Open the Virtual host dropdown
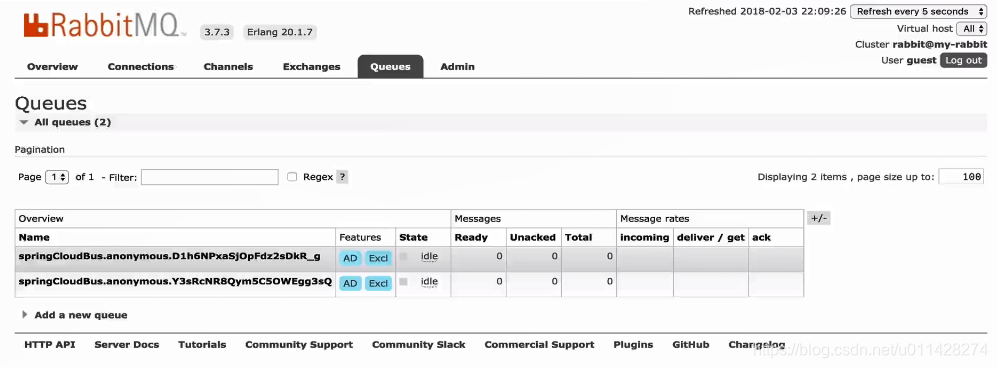Screen dimensions: 997x368 click(x=972, y=29)
